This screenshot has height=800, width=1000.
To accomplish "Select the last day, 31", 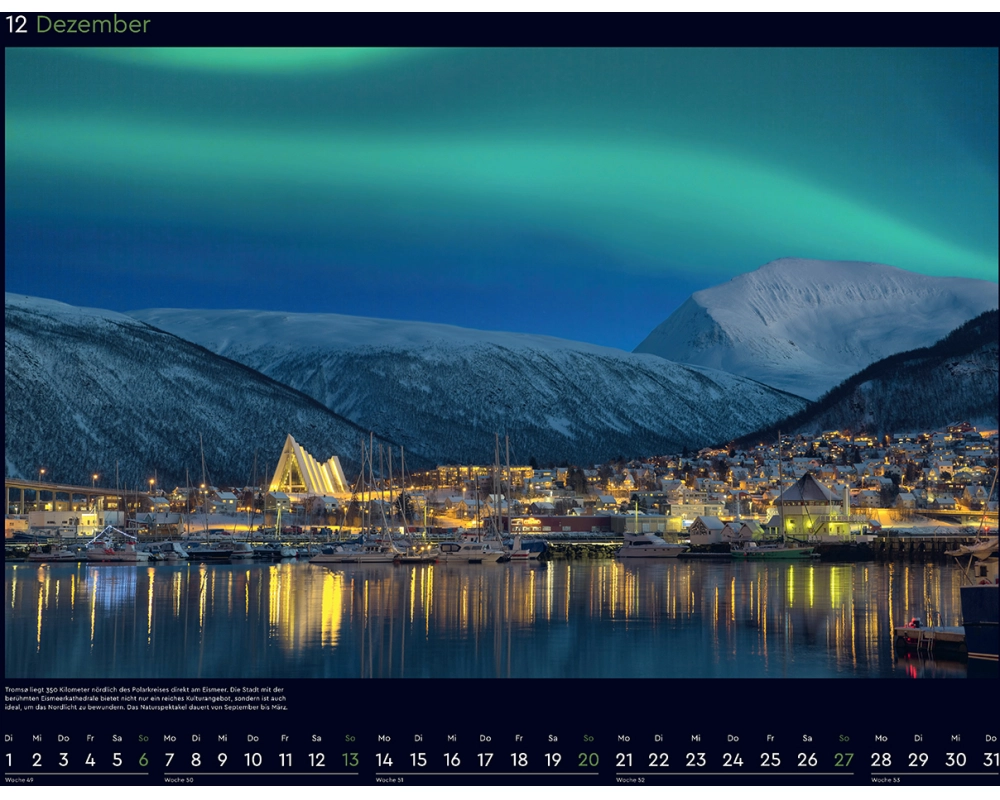I will (990, 760).
